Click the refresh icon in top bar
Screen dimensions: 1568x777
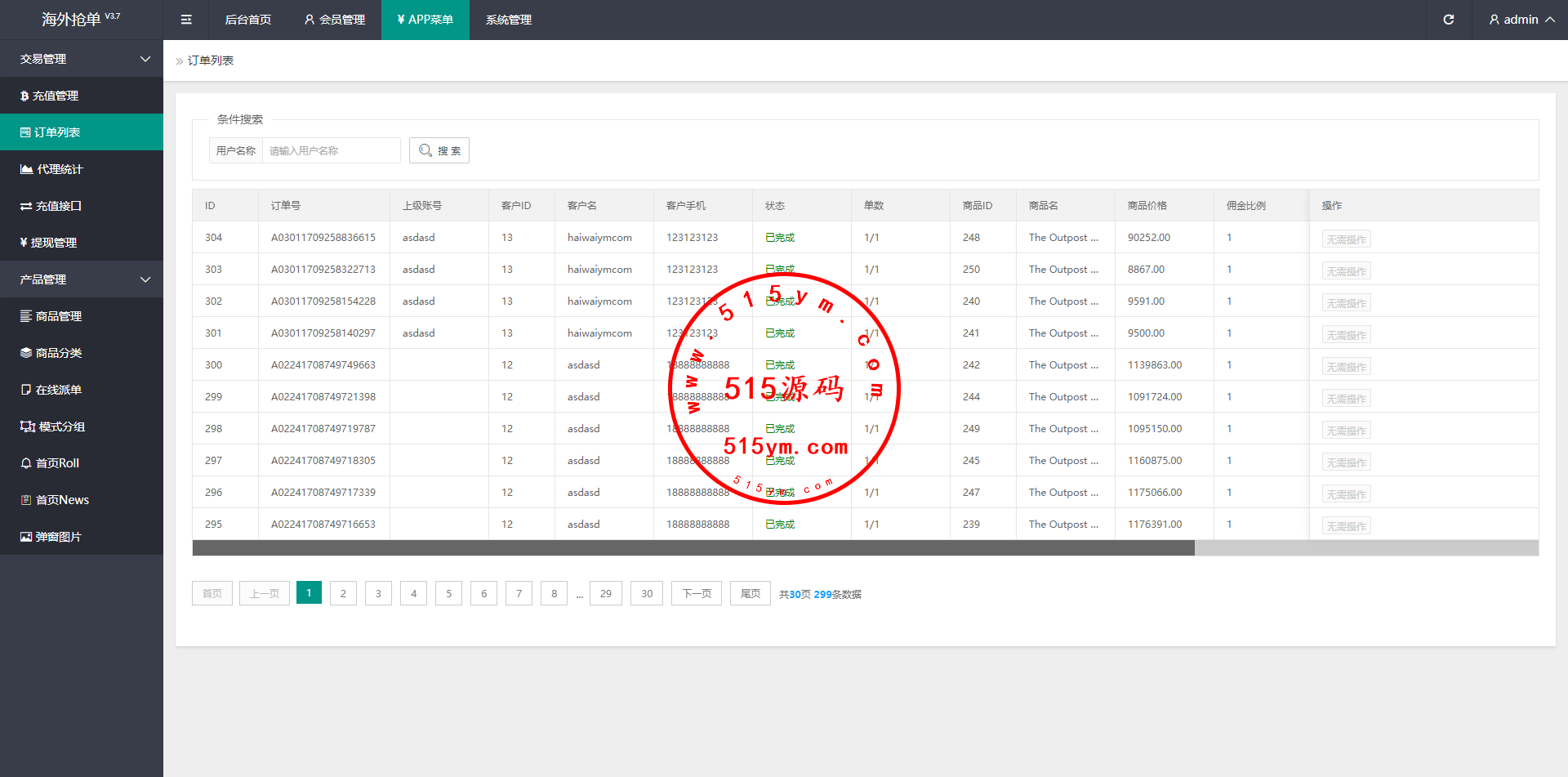click(x=1448, y=20)
